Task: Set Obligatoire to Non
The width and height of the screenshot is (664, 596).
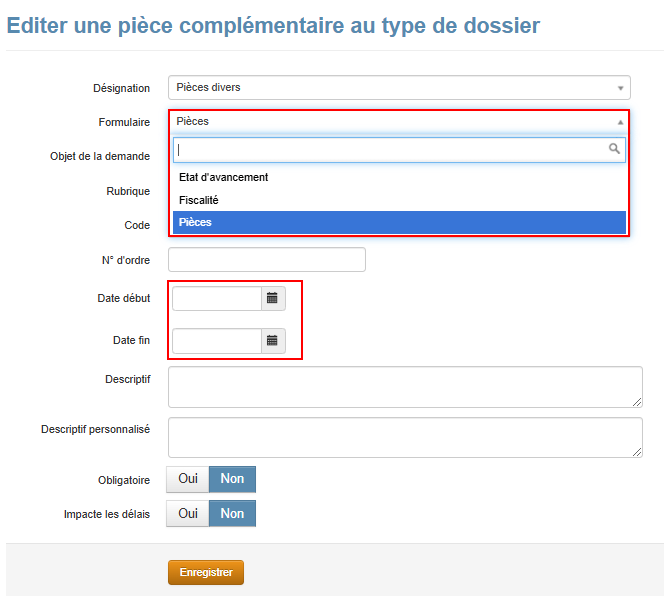Action: (x=232, y=479)
